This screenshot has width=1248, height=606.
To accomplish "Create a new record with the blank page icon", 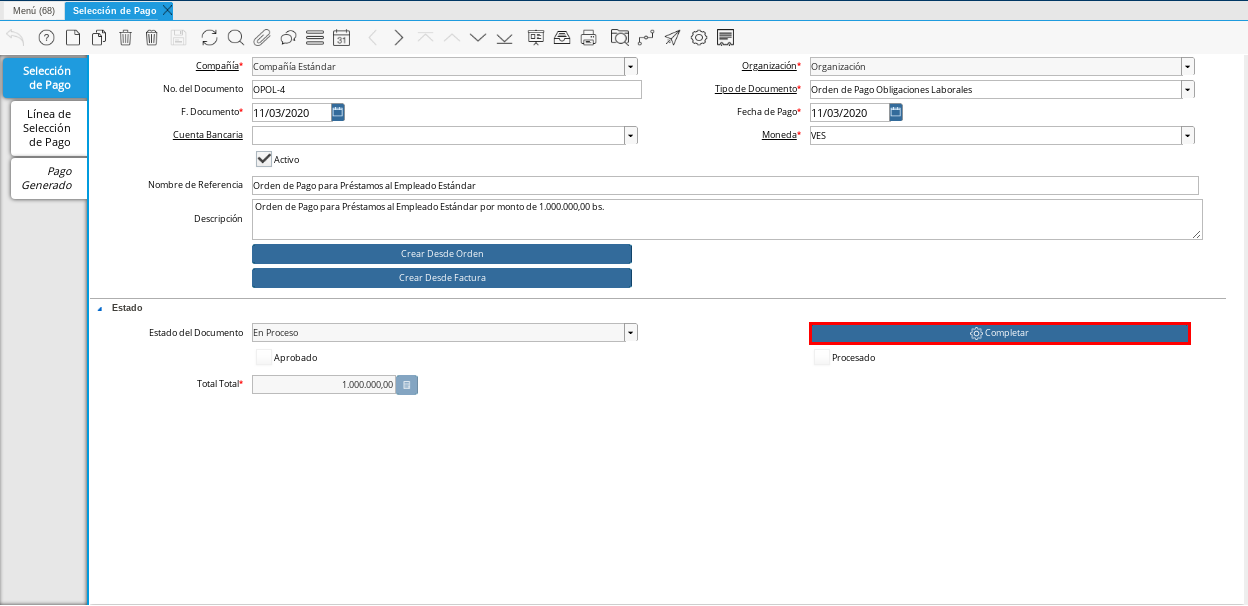I will [73, 38].
